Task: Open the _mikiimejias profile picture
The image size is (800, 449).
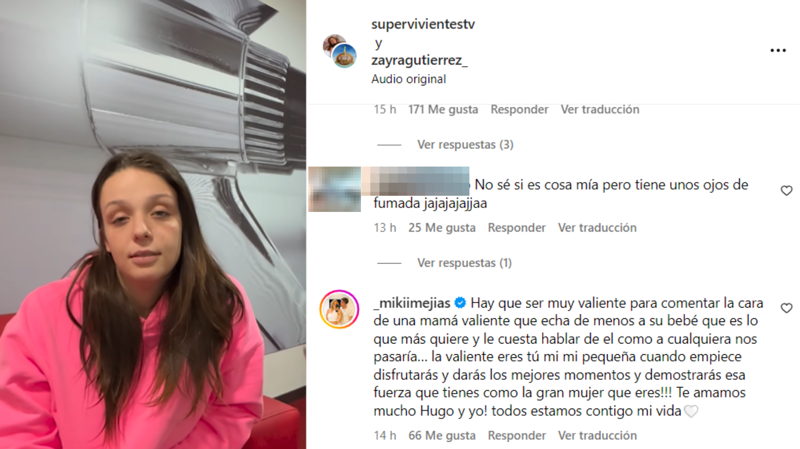Action: (x=339, y=309)
